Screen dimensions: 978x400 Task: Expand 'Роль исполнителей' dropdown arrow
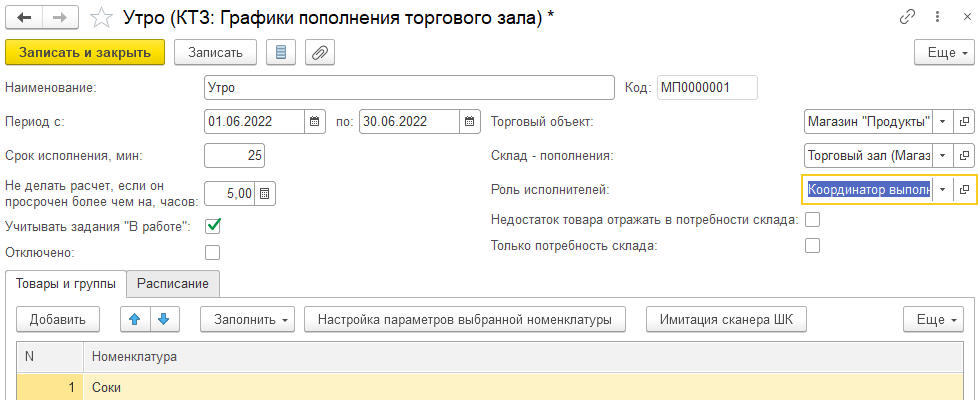coord(942,189)
